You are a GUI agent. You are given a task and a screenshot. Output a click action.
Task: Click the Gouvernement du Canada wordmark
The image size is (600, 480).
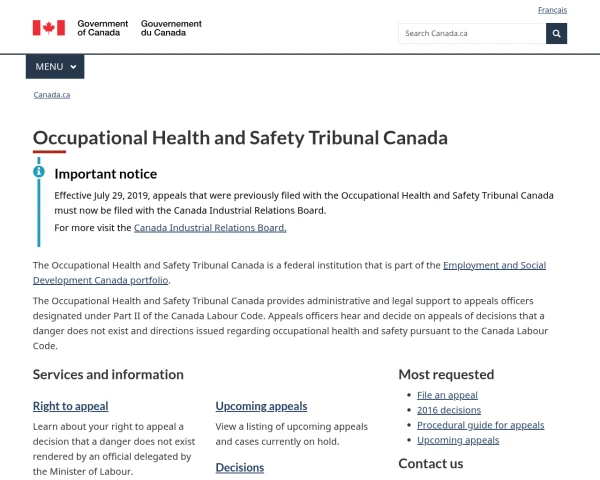pyautogui.click(x=171, y=28)
